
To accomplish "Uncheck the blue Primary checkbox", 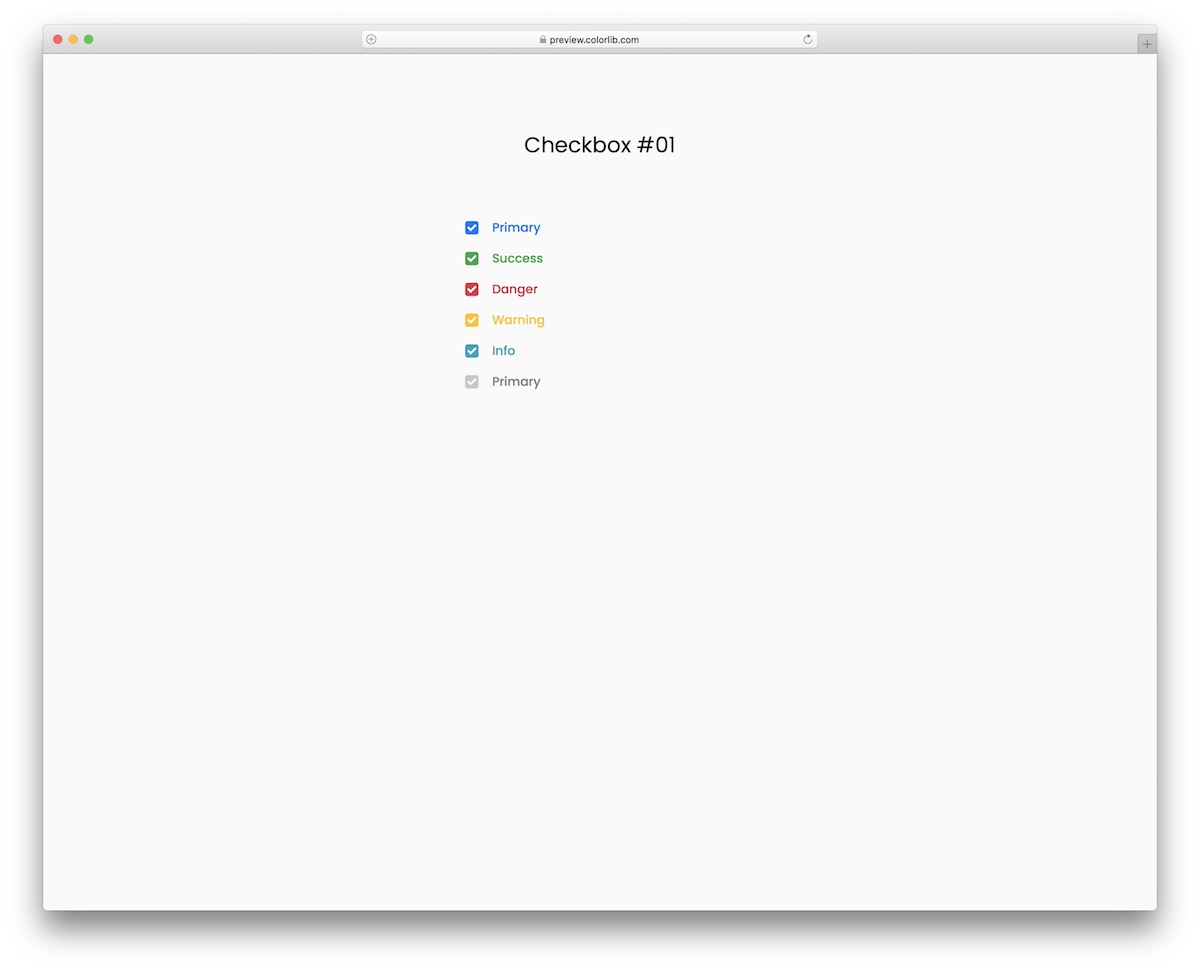I will click(471, 227).
